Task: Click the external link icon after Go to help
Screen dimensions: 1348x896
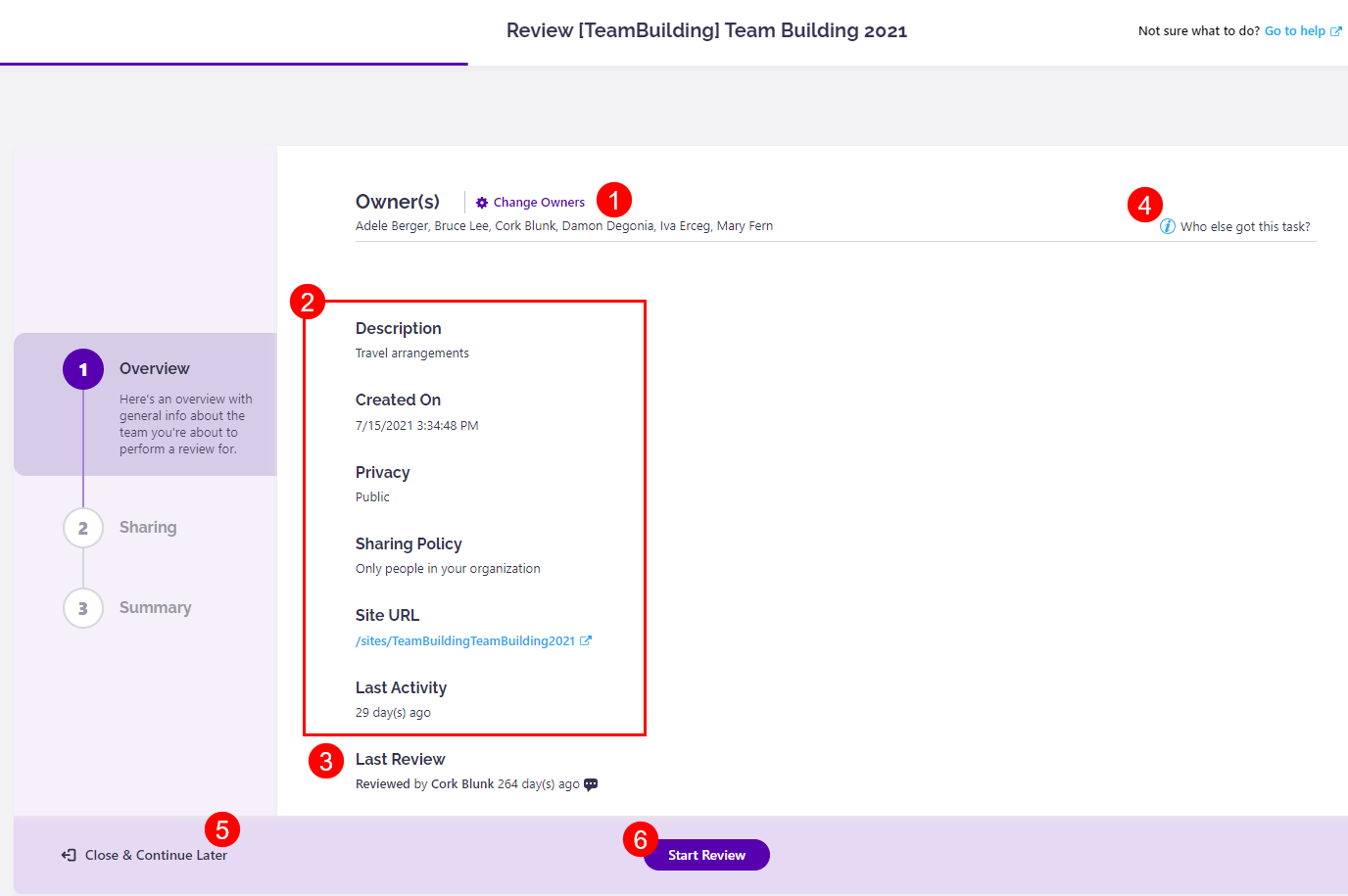Action: 1338,30
